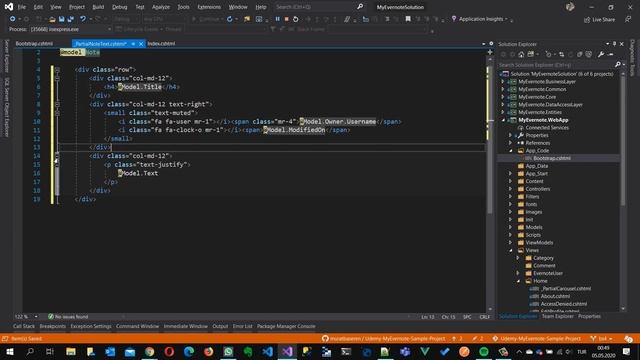Expand the References node
640x360 pixels.
coord(510,143)
